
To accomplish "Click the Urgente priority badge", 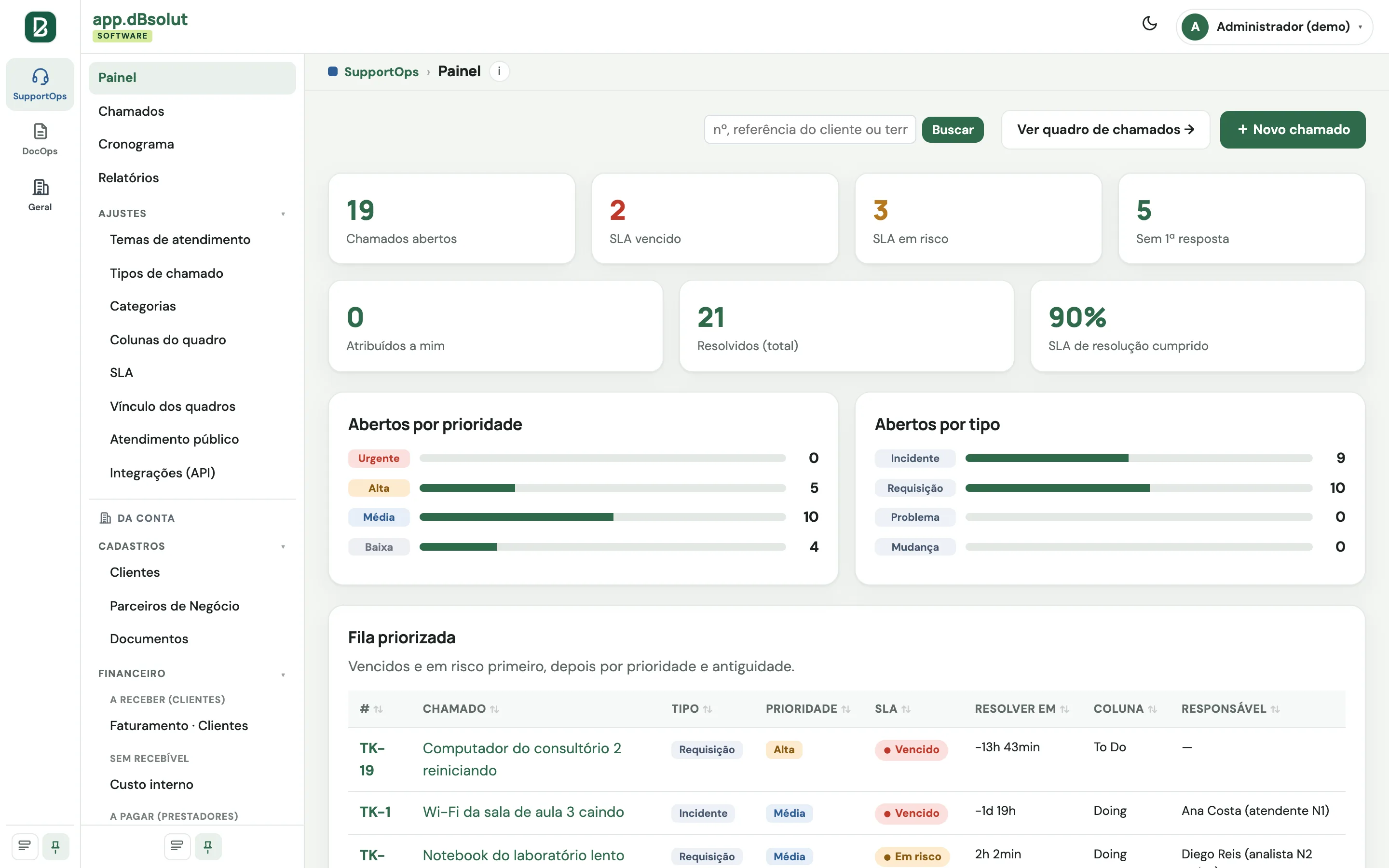I will tap(379, 458).
